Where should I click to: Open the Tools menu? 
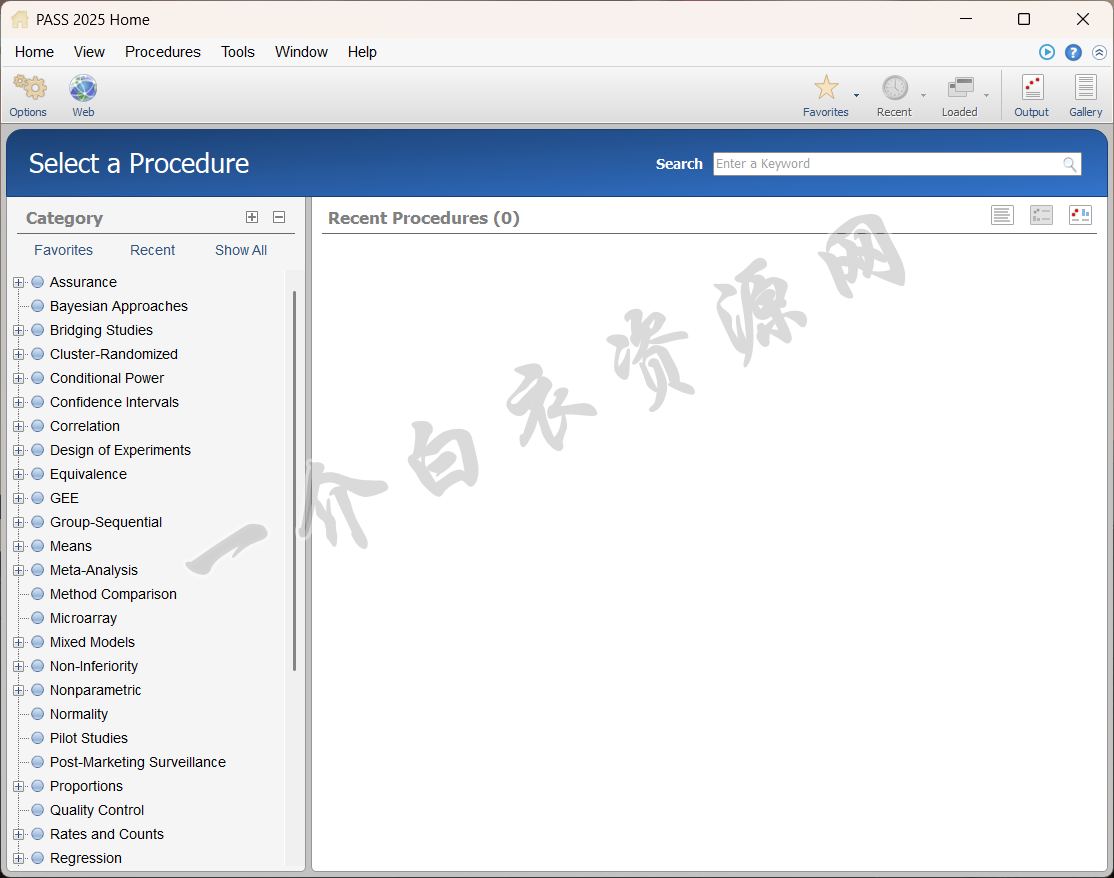click(x=237, y=52)
